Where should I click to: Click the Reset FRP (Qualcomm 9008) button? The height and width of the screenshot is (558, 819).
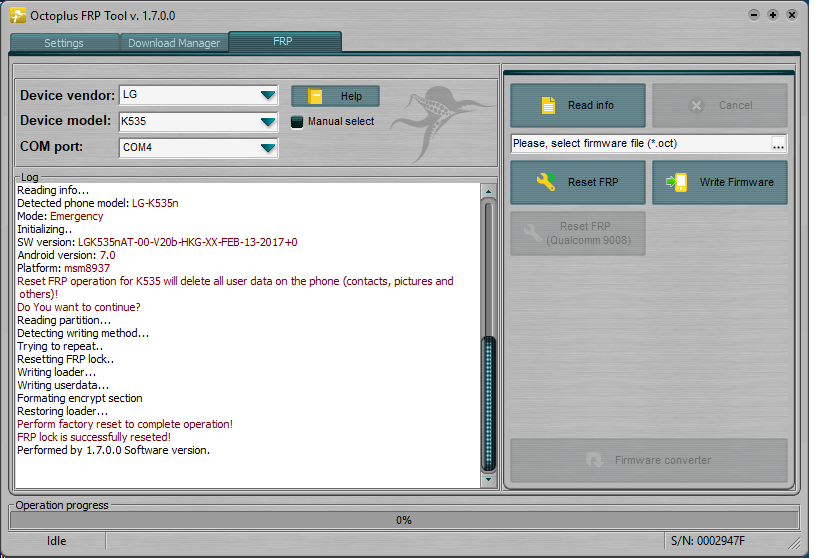click(x=578, y=233)
